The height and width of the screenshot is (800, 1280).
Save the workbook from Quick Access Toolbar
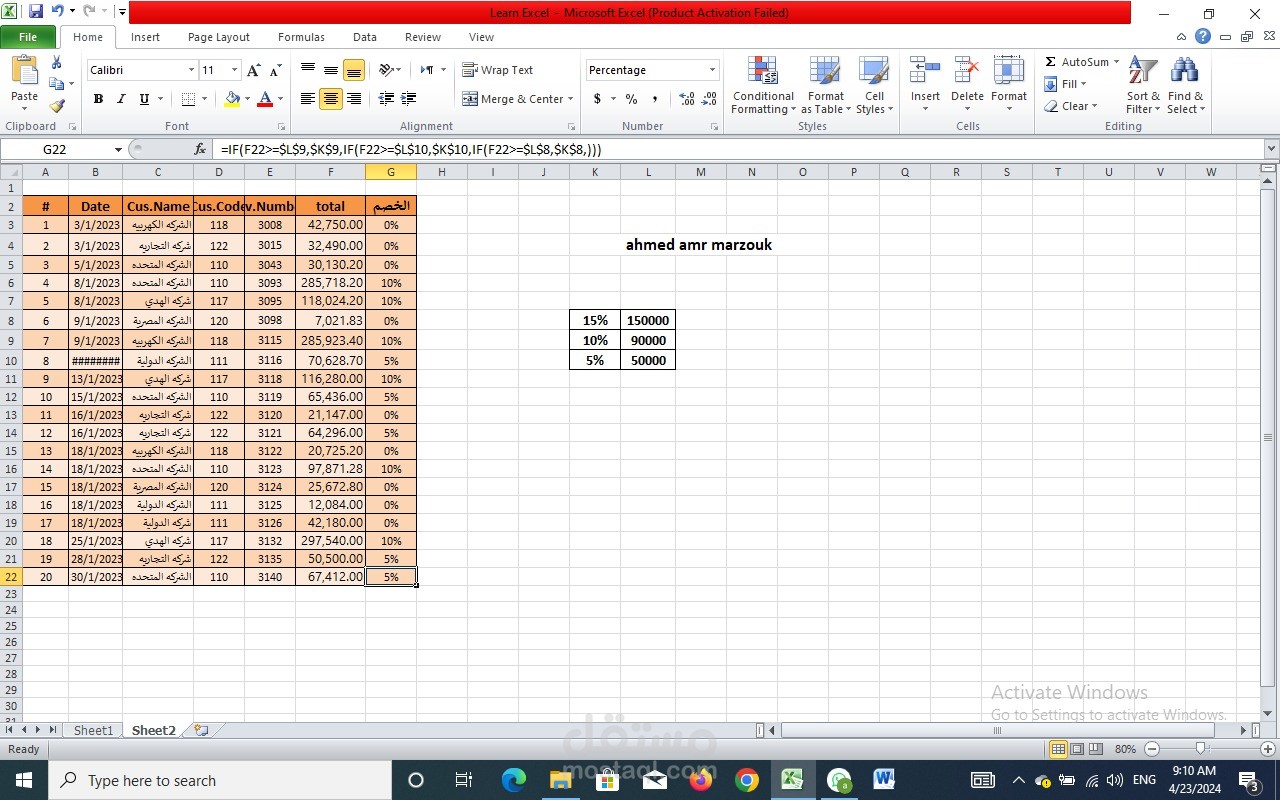tap(36, 12)
